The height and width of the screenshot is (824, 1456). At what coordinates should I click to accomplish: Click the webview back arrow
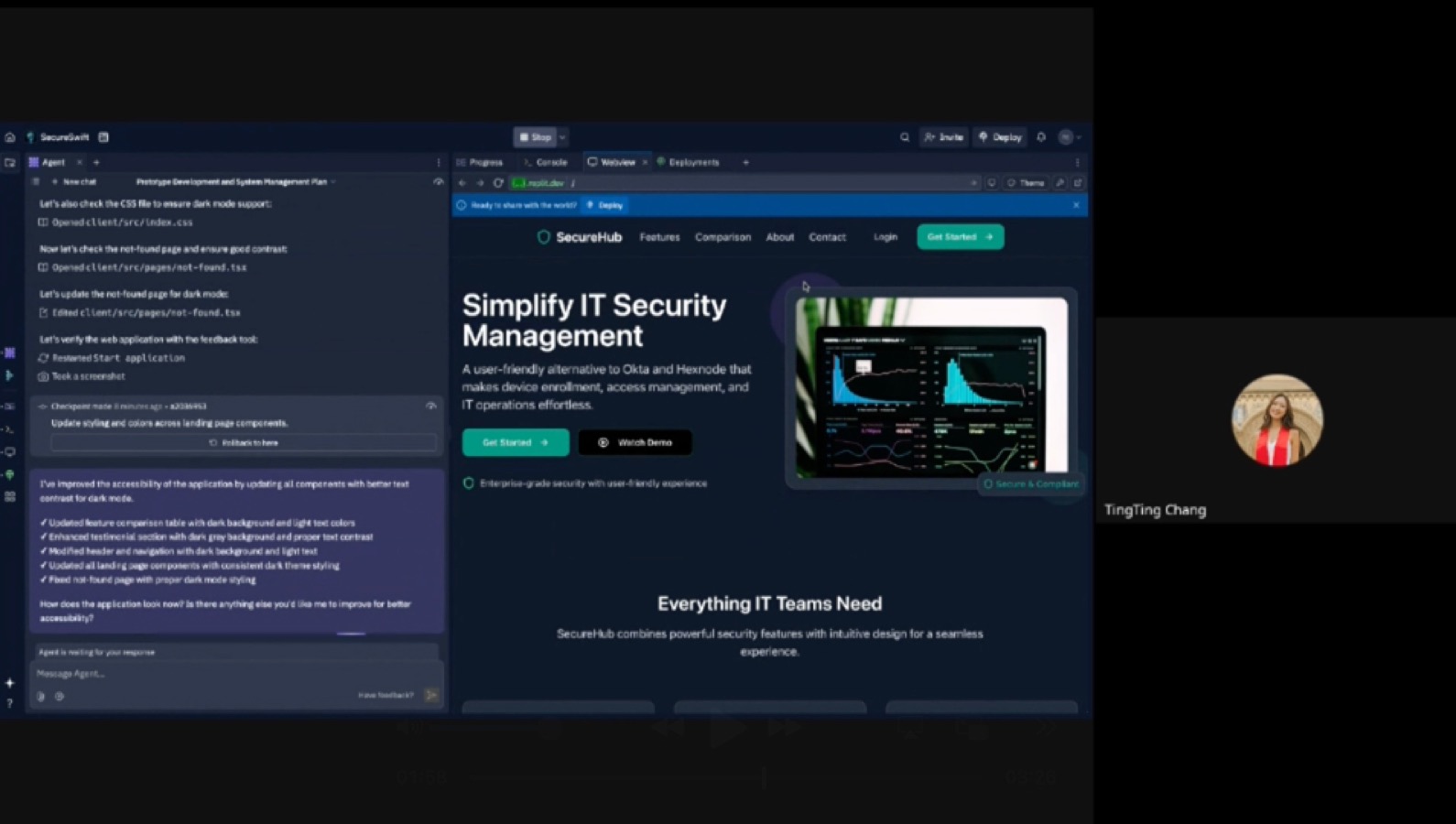pos(462,183)
